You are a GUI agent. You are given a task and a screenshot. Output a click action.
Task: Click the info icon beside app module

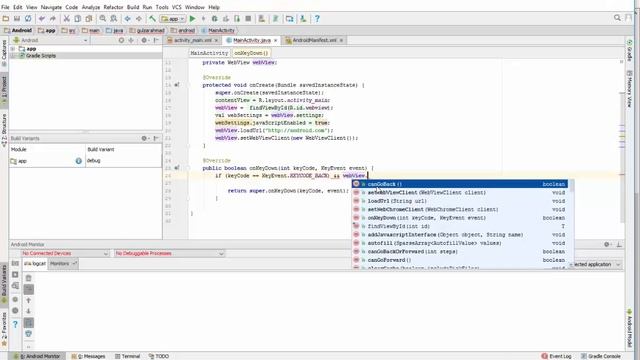tap(78, 161)
